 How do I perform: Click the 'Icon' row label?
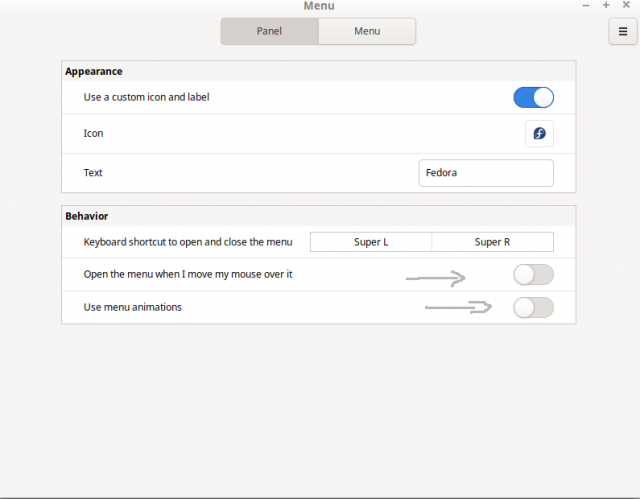(93, 133)
